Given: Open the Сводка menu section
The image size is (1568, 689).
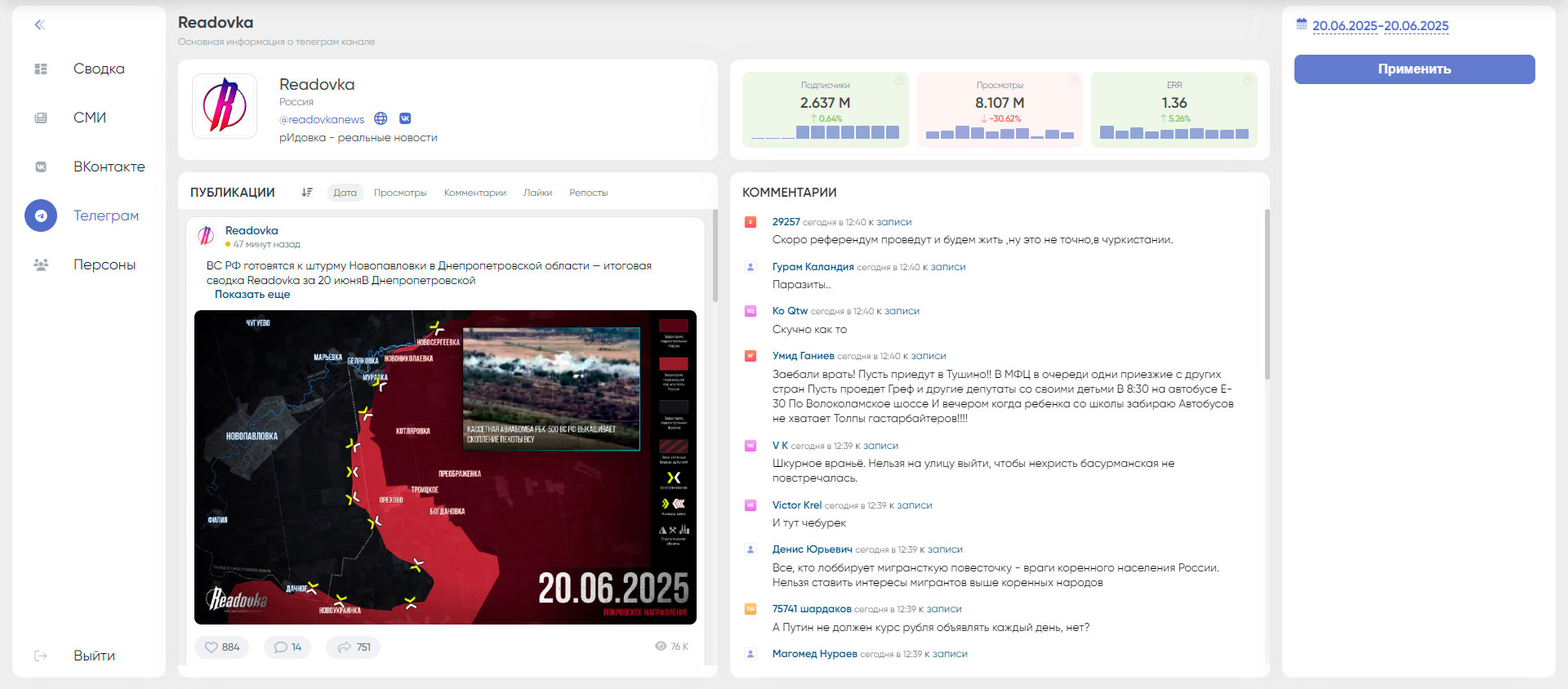Looking at the screenshot, I should pos(99,69).
